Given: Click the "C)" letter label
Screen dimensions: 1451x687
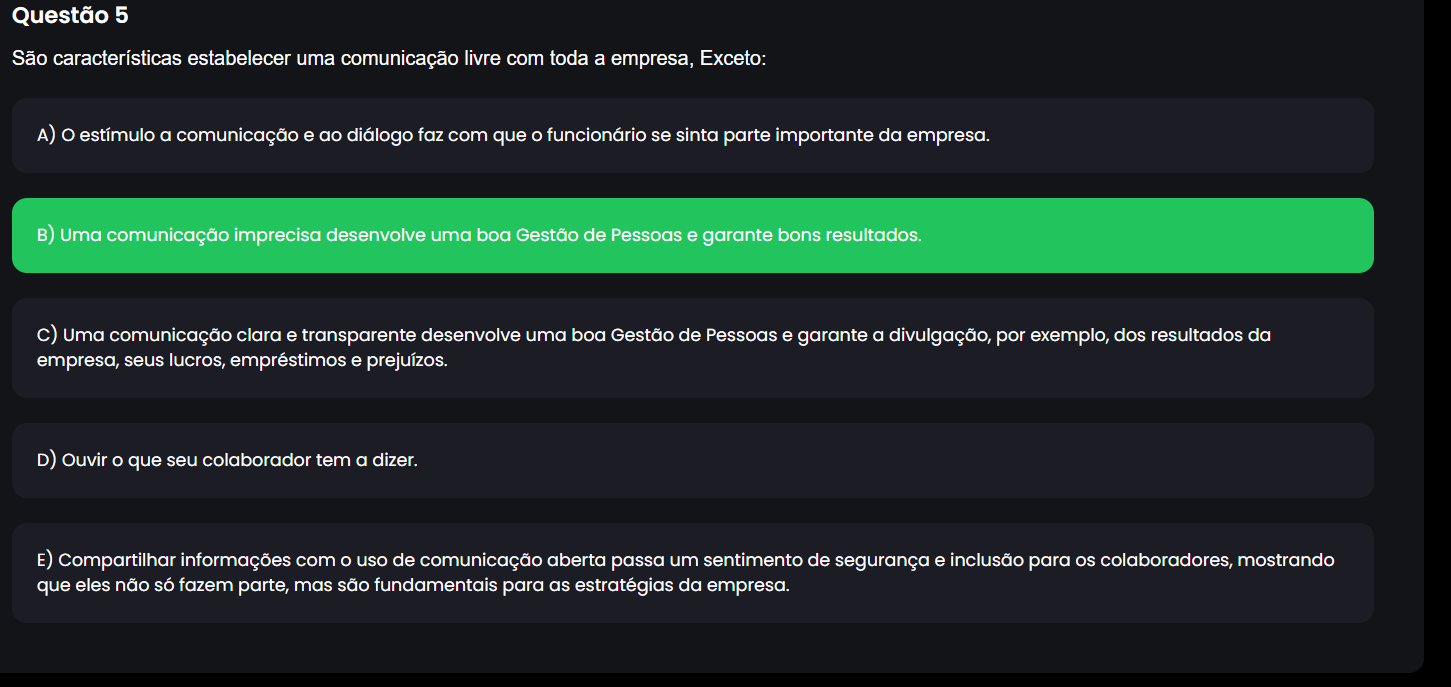Looking at the screenshot, I should 46,335.
